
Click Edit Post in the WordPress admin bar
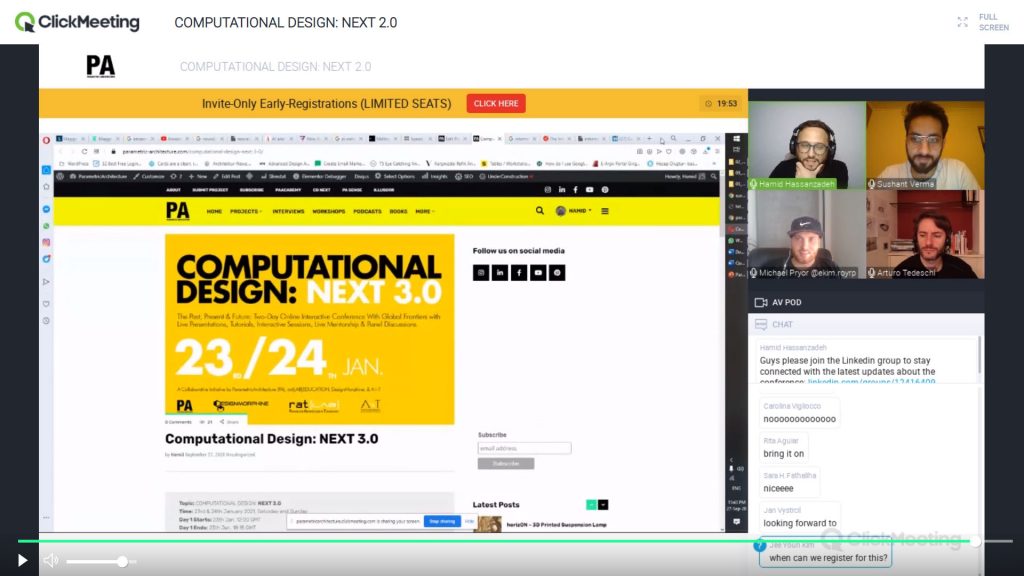click(x=227, y=176)
